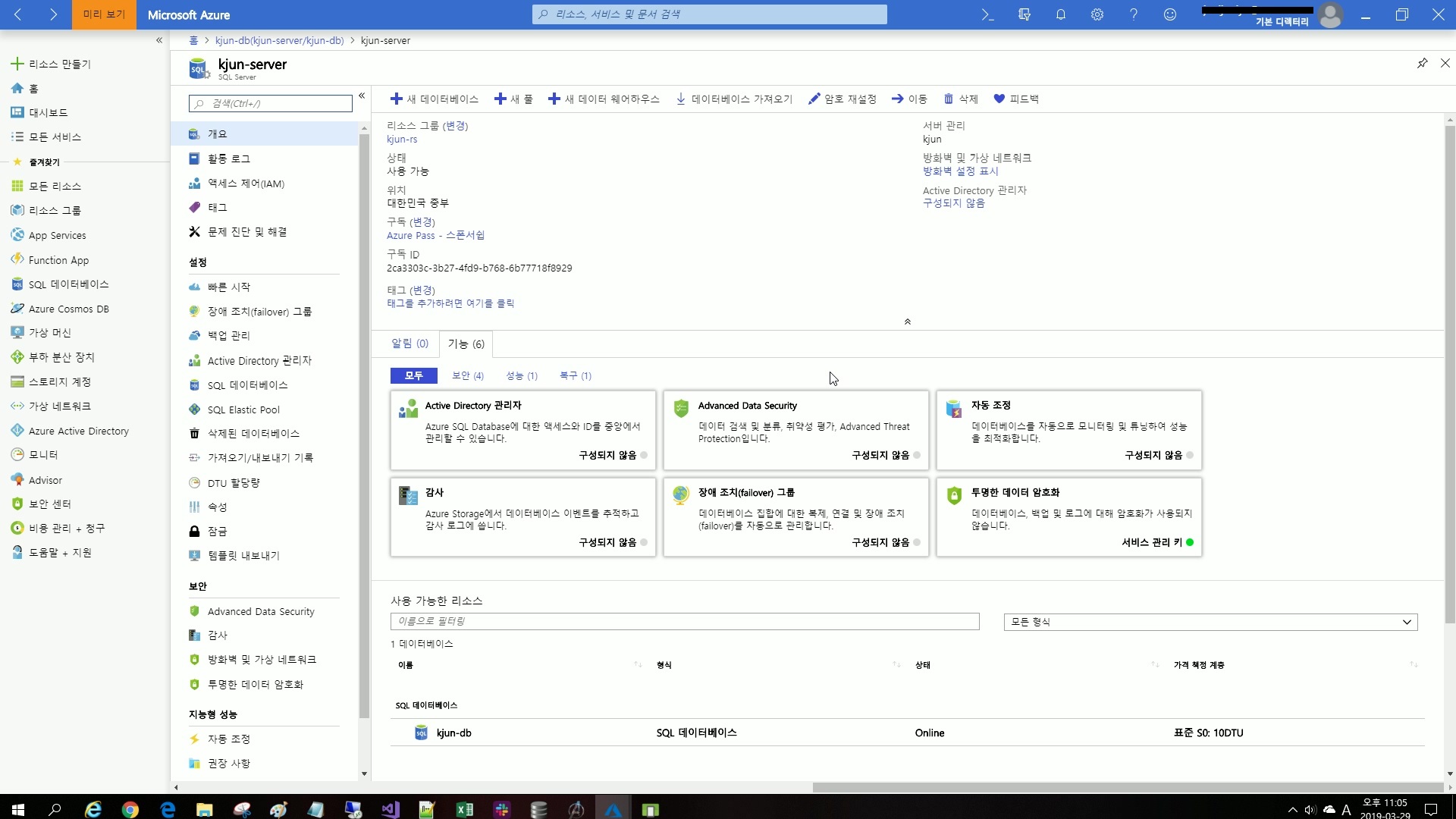Collapse the essentials section chevron

pos(907,322)
